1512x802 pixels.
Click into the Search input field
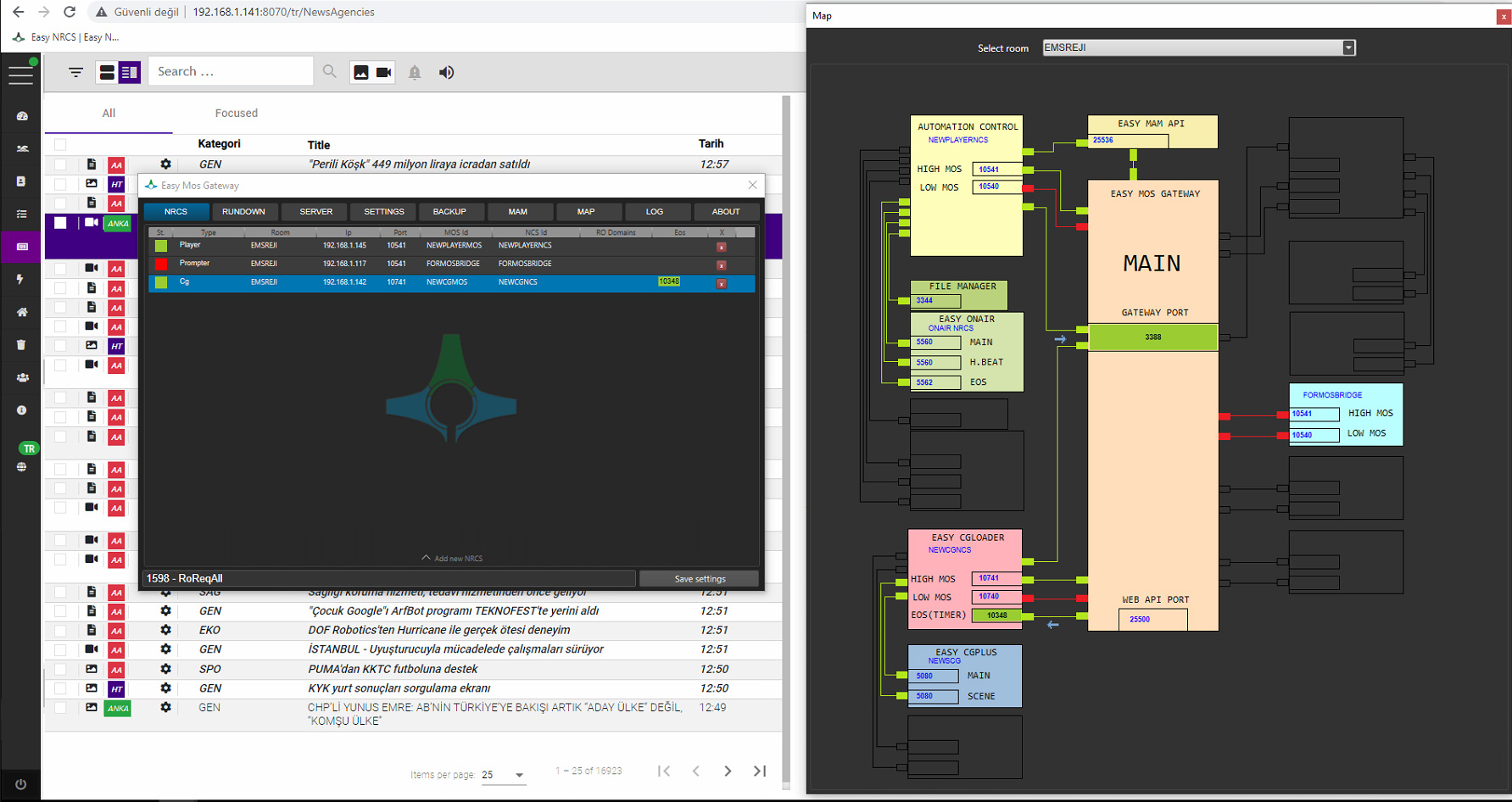[231, 72]
